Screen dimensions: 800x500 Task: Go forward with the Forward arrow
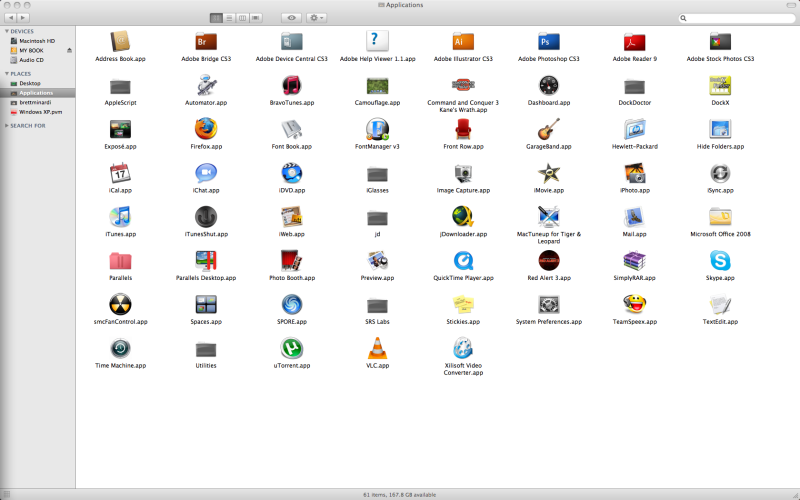[23, 18]
